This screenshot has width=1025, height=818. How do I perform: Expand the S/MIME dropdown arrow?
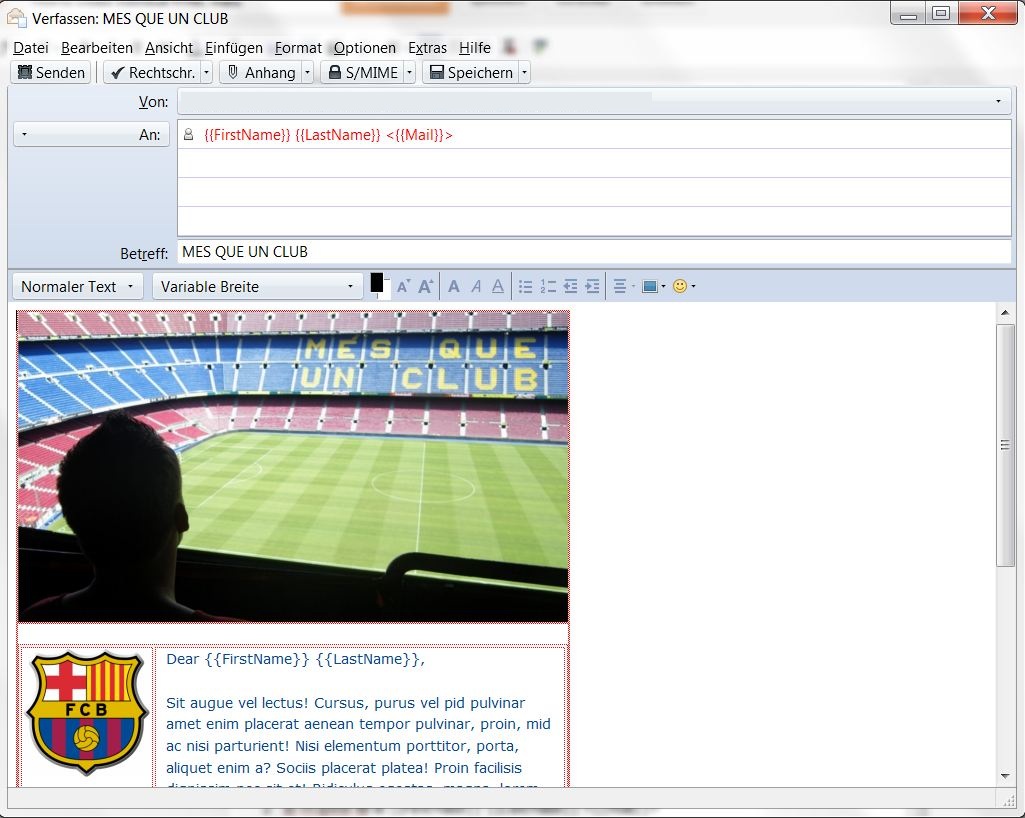[409, 73]
